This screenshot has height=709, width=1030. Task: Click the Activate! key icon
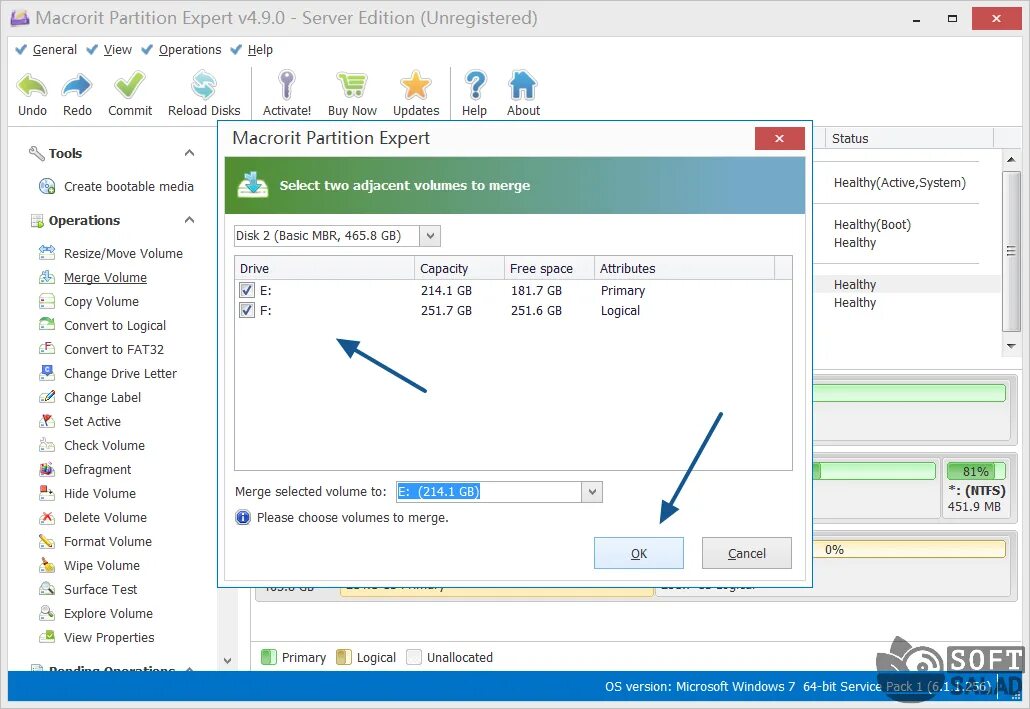point(286,85)
